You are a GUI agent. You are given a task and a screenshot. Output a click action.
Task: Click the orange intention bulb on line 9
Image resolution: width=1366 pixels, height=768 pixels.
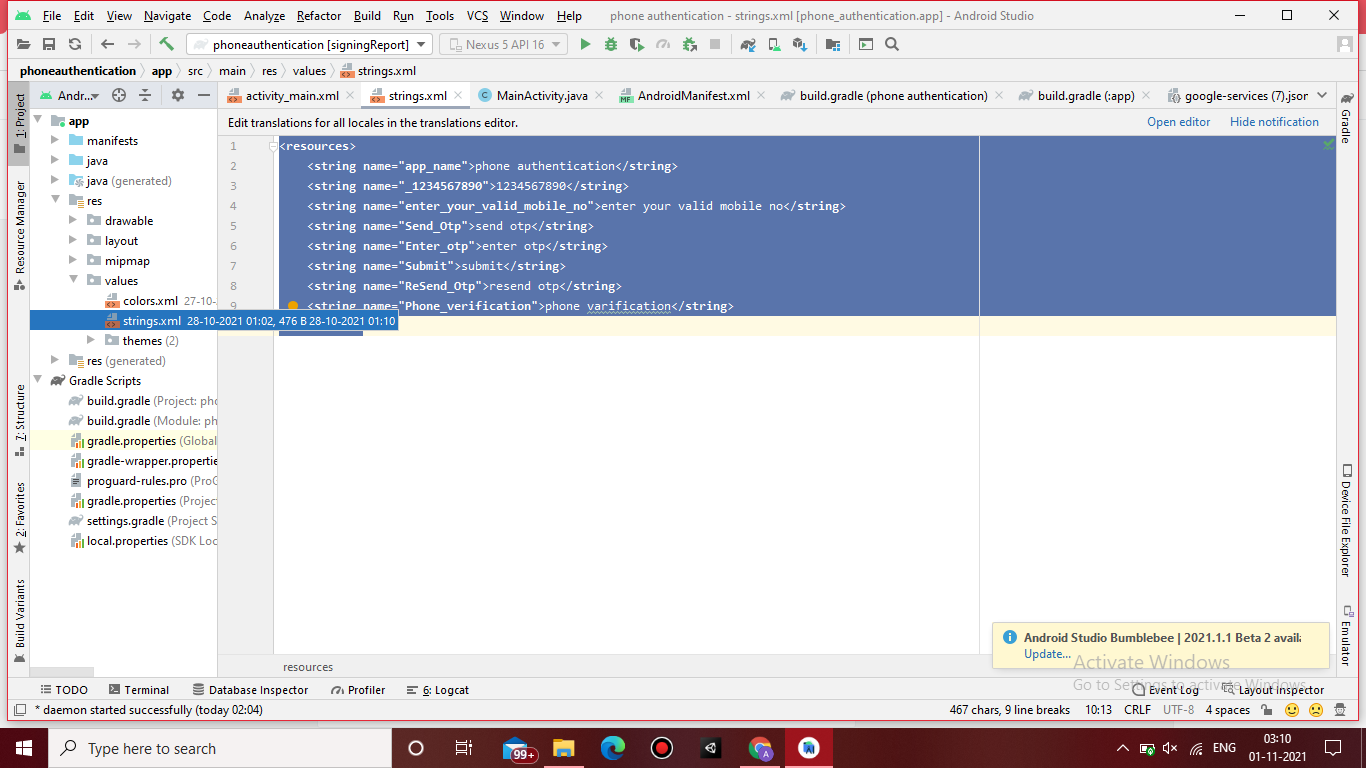tap(293, 306)
